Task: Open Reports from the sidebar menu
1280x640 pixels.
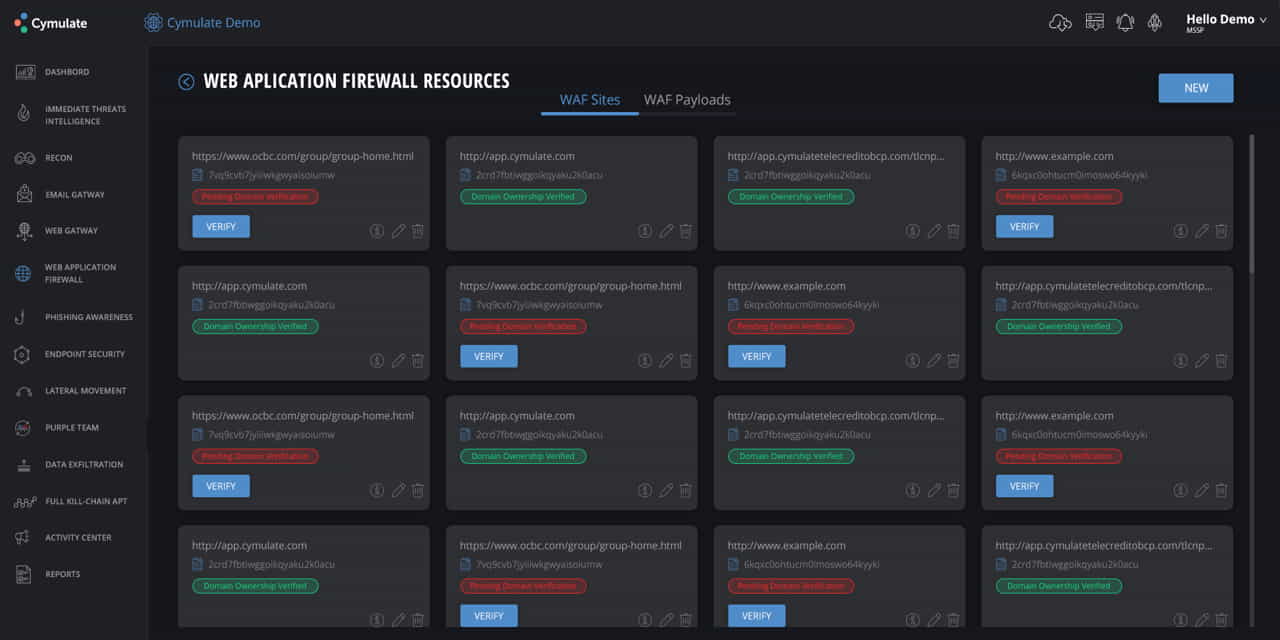Action: pos(62,574)
